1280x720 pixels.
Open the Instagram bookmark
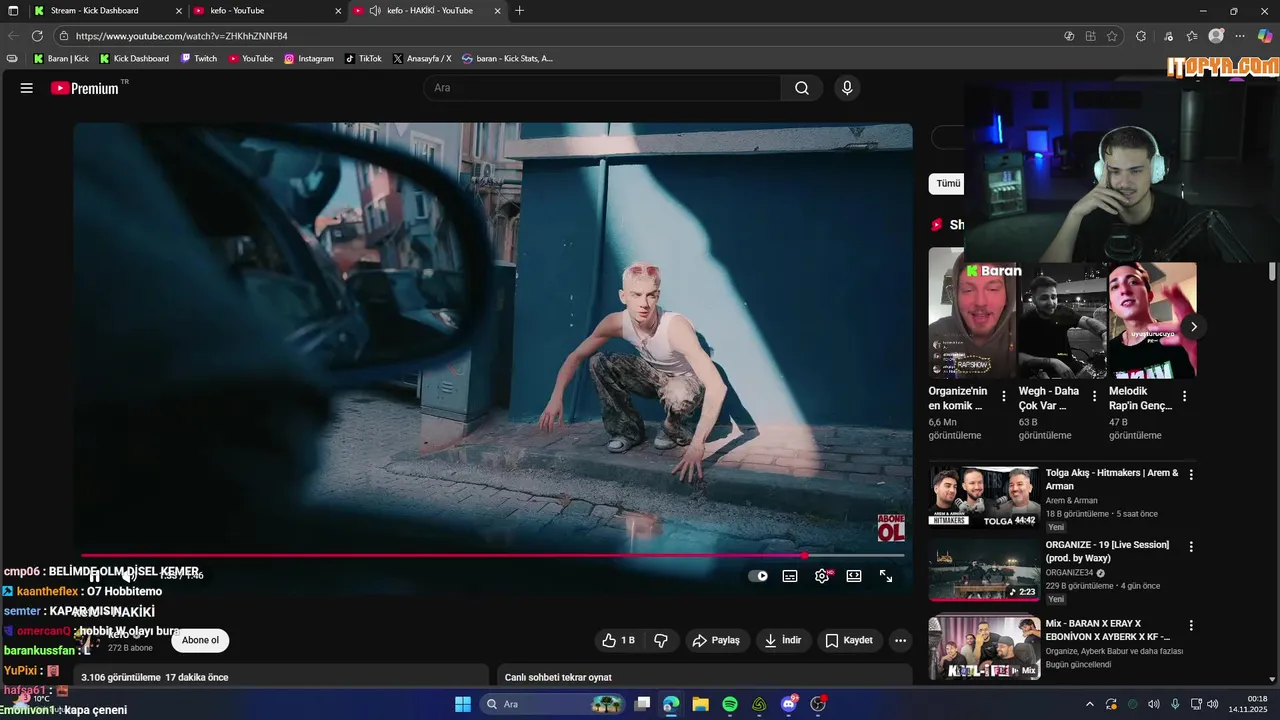click(x=309, y=58)
